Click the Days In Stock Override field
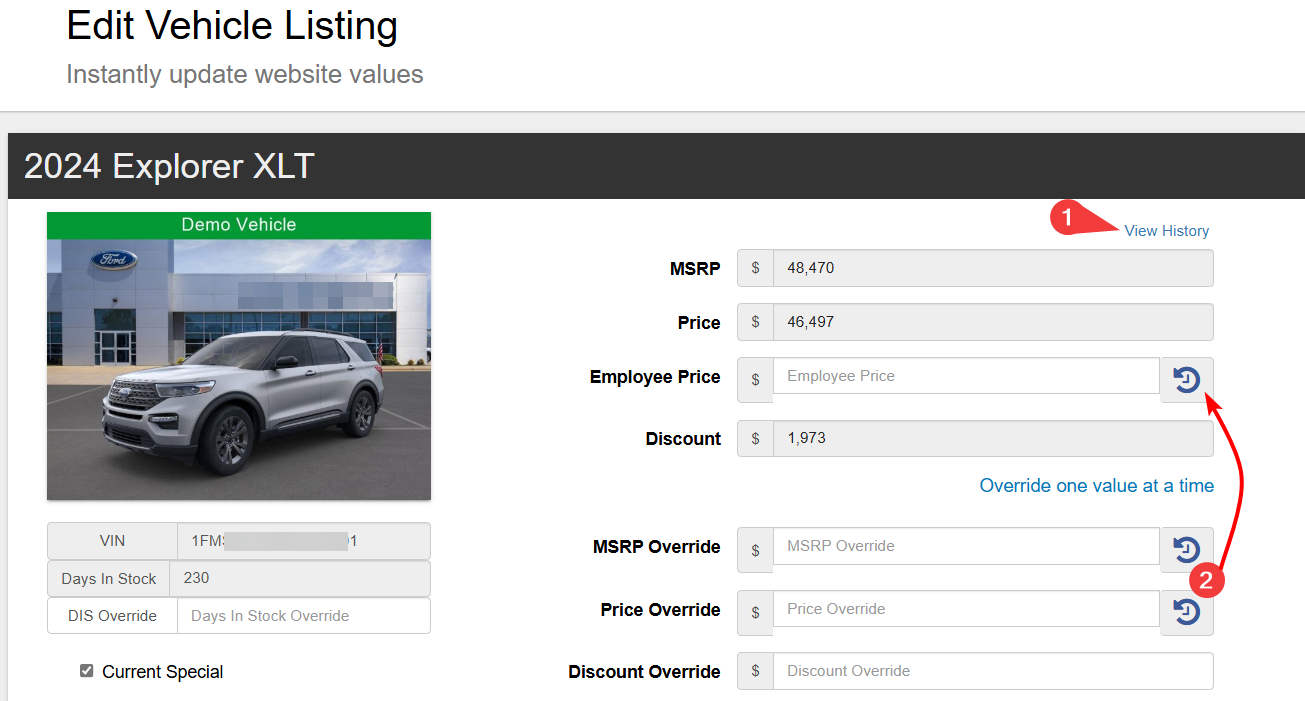Screen dimensions: 1305x701 304,616
